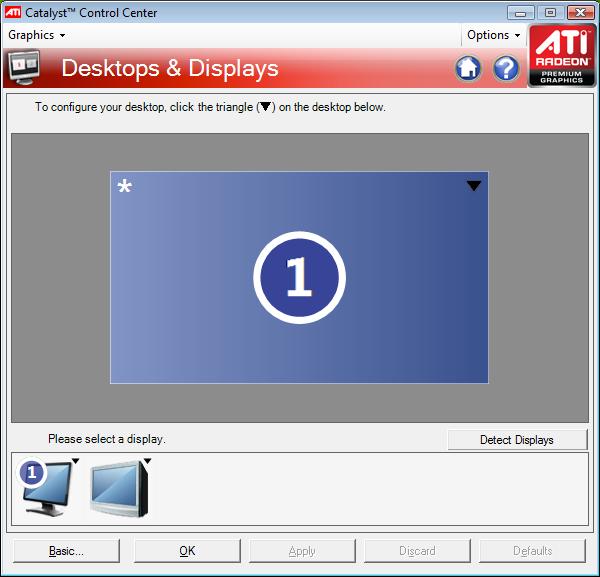Select the monitor display labeled 1
Viewport: 600px width, 577px height.
point(45,487)
